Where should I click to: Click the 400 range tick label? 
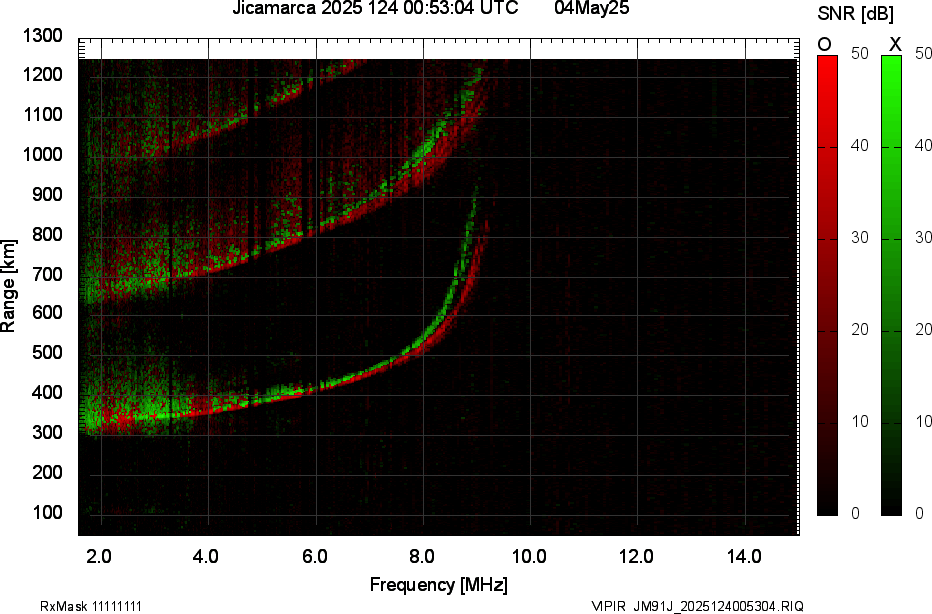(47, 392)
